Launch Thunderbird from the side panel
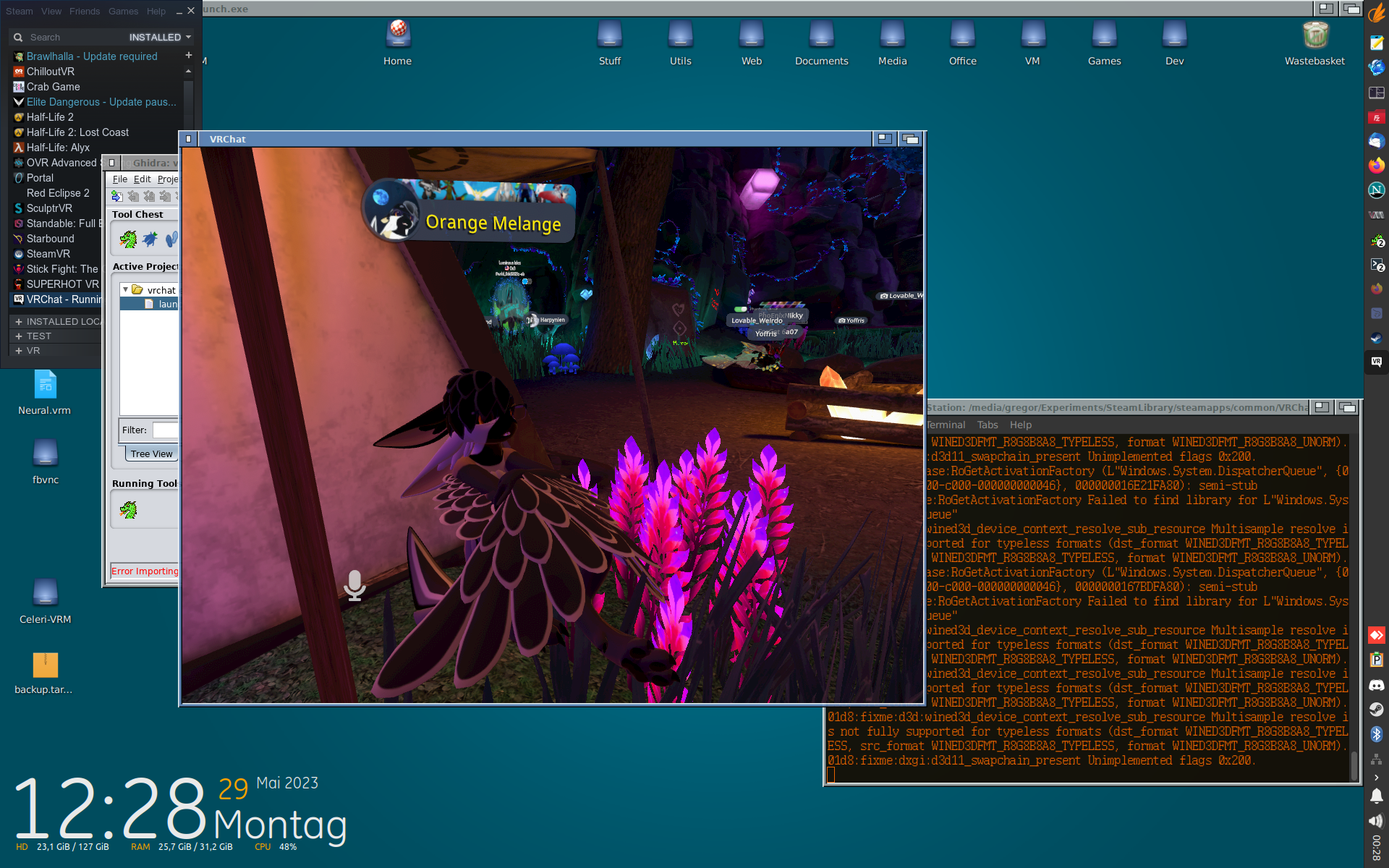 (1376, 141)
